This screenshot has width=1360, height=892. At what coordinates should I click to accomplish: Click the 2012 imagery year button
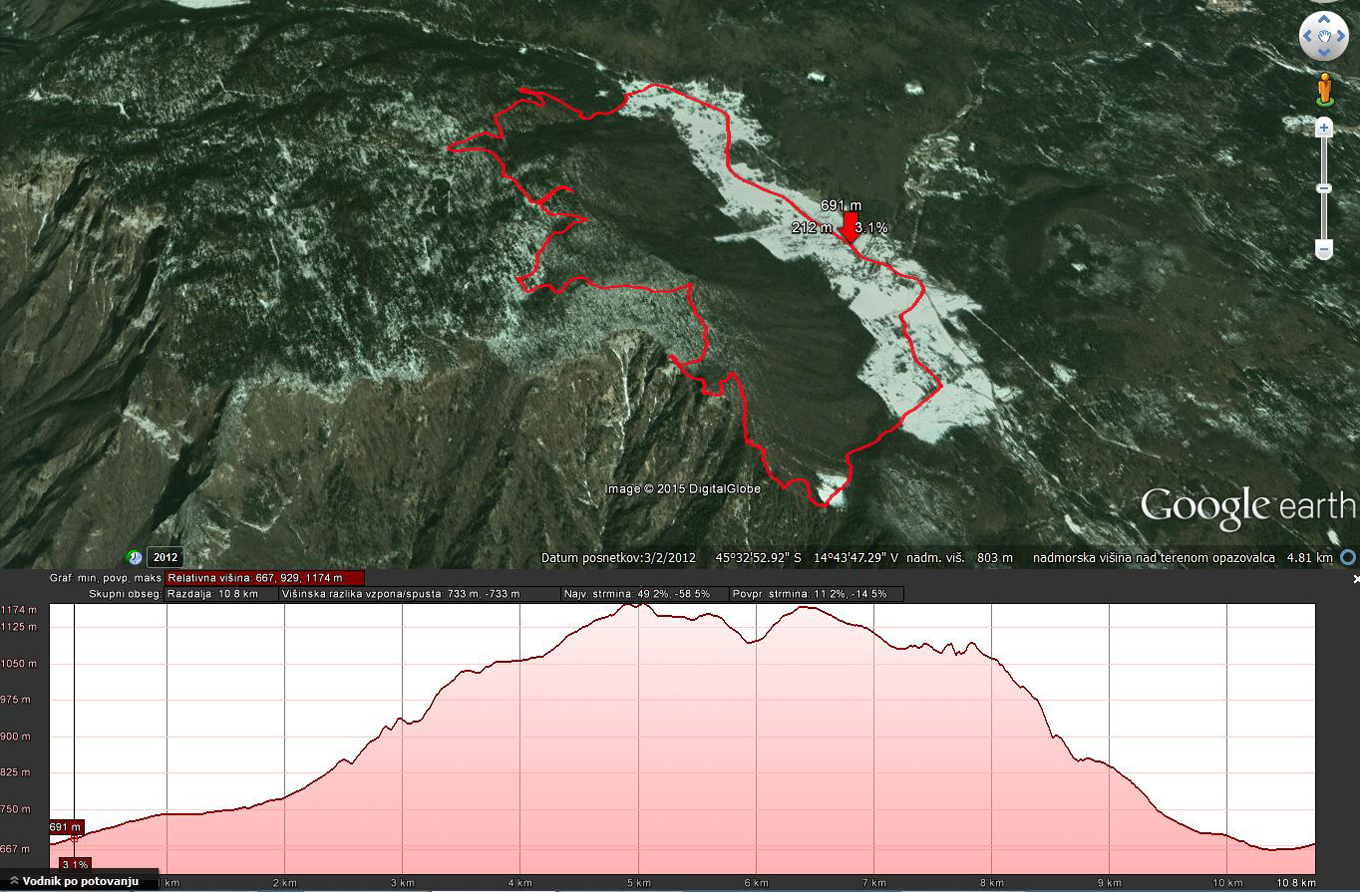(x=165, y=557)
